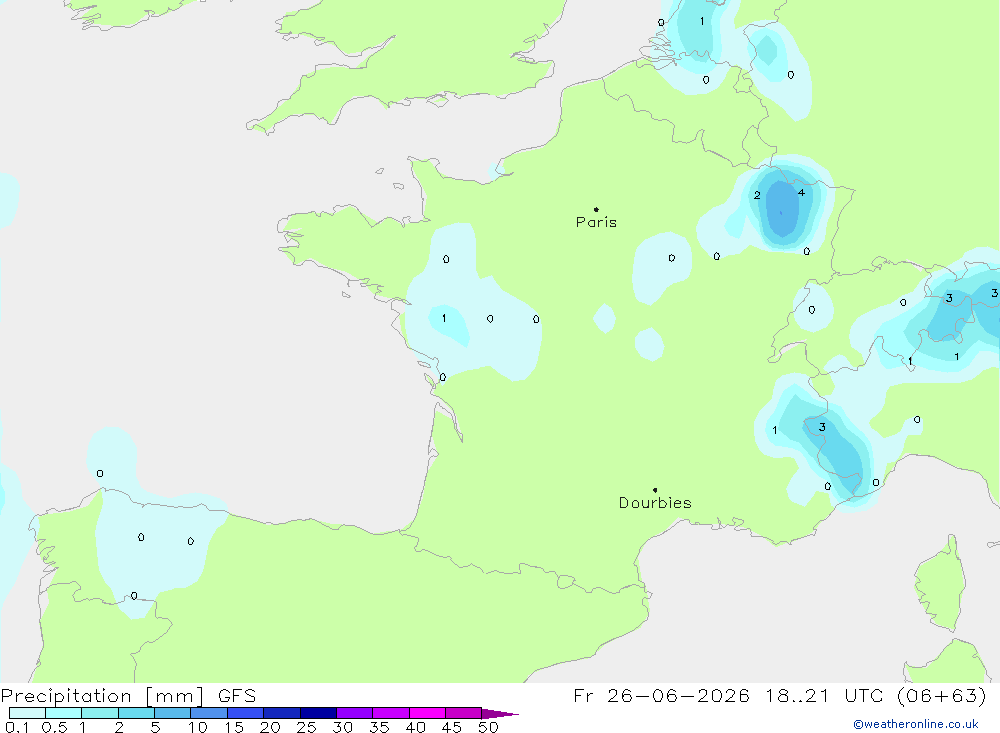Screen dimensions: 1000x733
Task: Click the legend label '10'
Action: [x=198, y=727]
